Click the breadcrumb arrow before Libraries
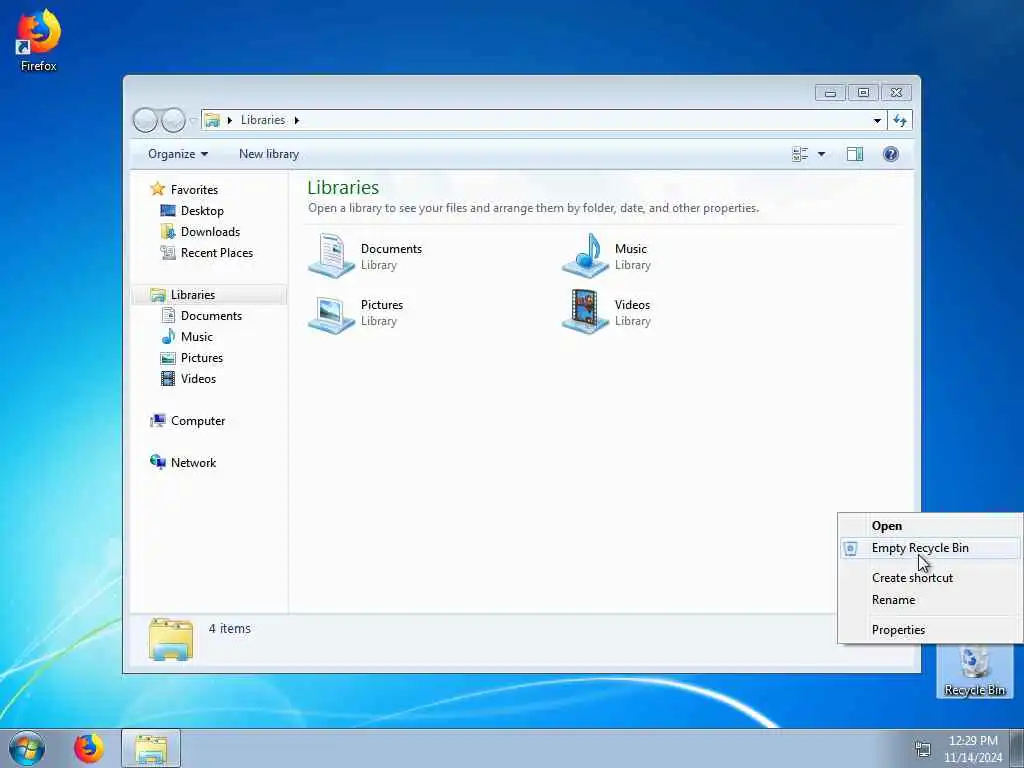 point(230,120)
